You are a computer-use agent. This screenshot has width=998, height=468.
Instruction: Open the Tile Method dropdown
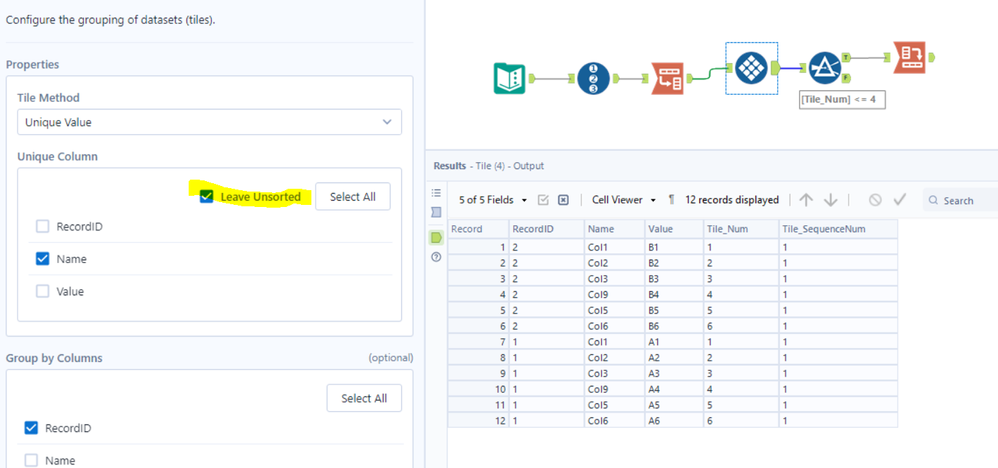tap(209, 122)
